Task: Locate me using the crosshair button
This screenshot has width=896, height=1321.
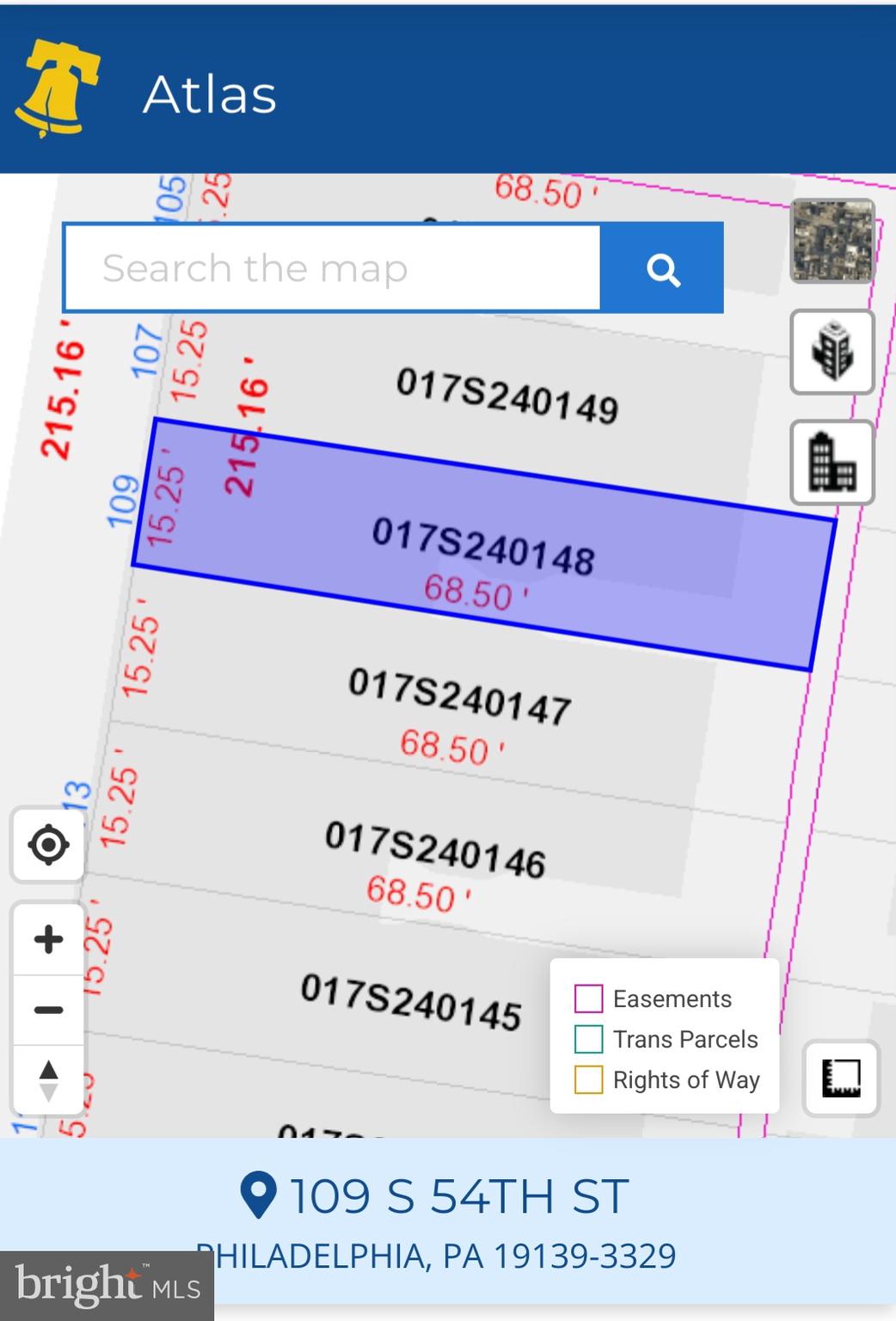Action: (48, 845)
